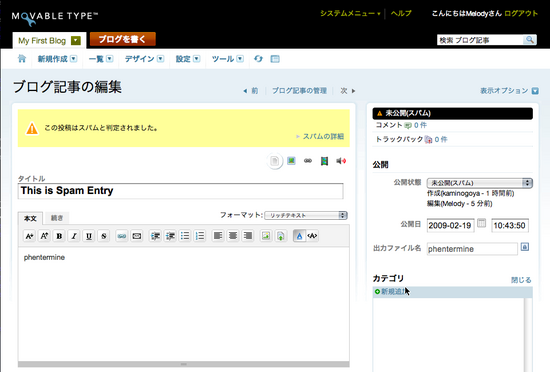
Task: Switch to the 本文 body tab
Action: 30,218
